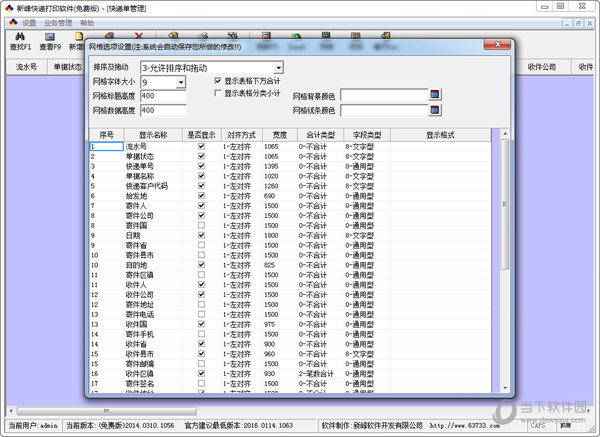
Task: Close the 网格选项设置 dialog
Action: tap(497, 44)
